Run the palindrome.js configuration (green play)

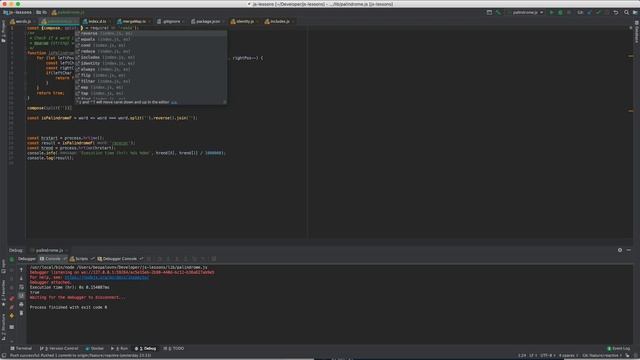pyautogui.click(x=551, y=13)
